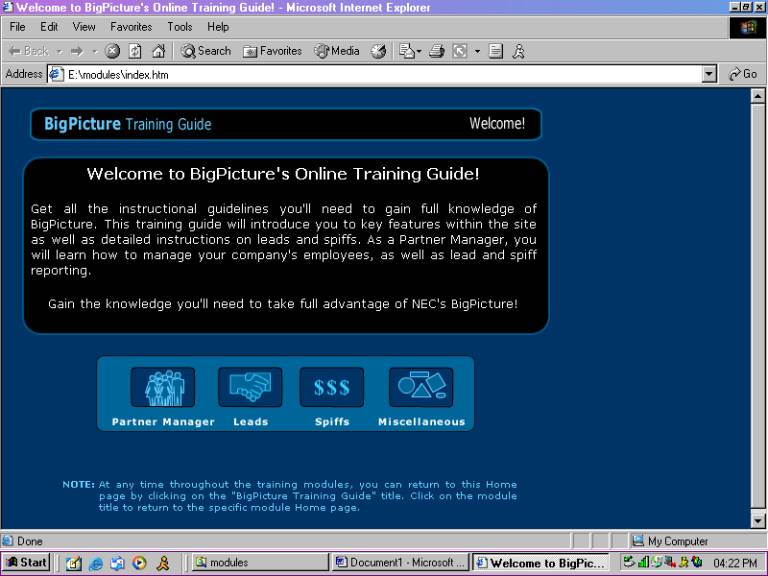Open the View menu

point(84,27)
